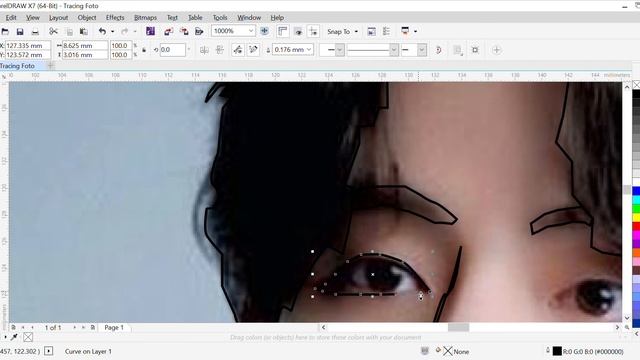Open the Welcome screen icon next to Snap To

[371, 31]
